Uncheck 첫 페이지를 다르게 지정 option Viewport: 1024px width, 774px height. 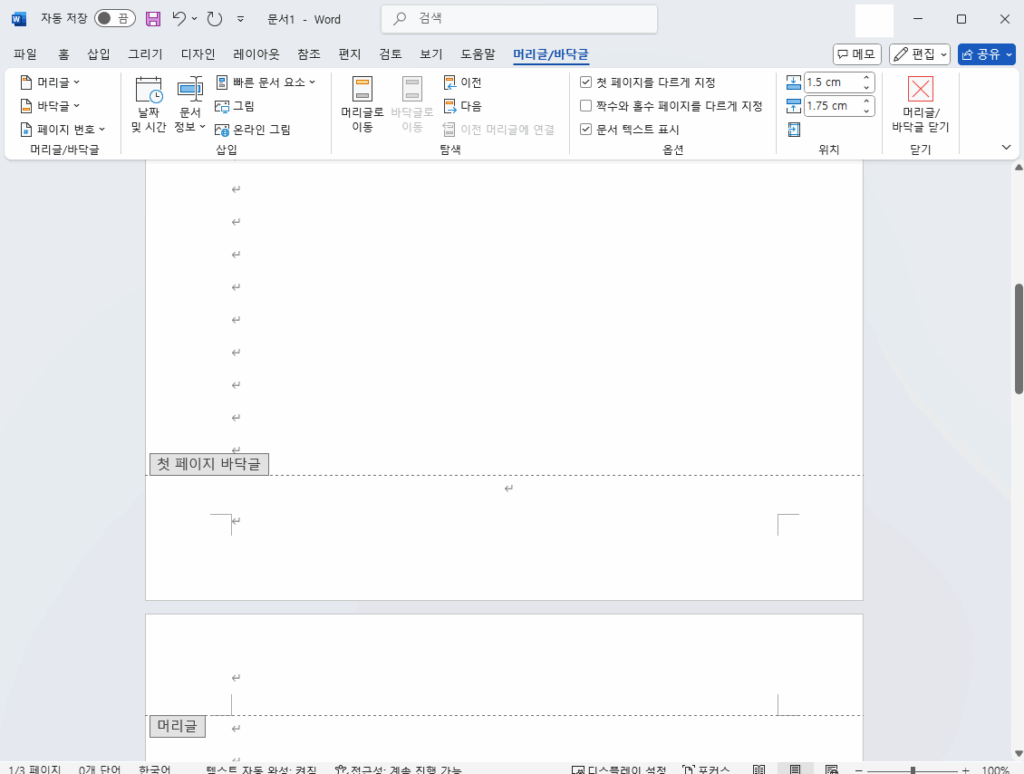[x=585, y=82]
